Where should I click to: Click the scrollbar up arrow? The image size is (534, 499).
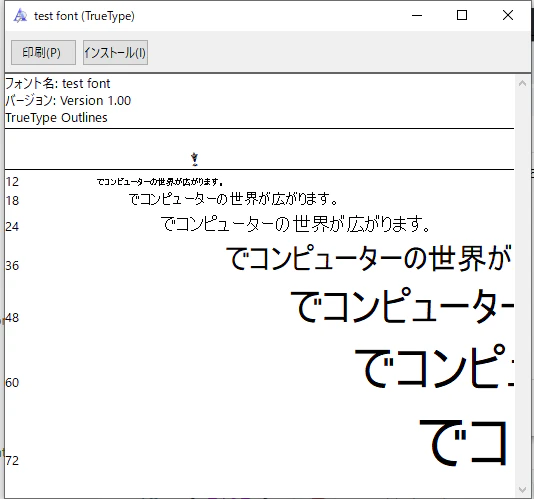(x=522, y=83)
